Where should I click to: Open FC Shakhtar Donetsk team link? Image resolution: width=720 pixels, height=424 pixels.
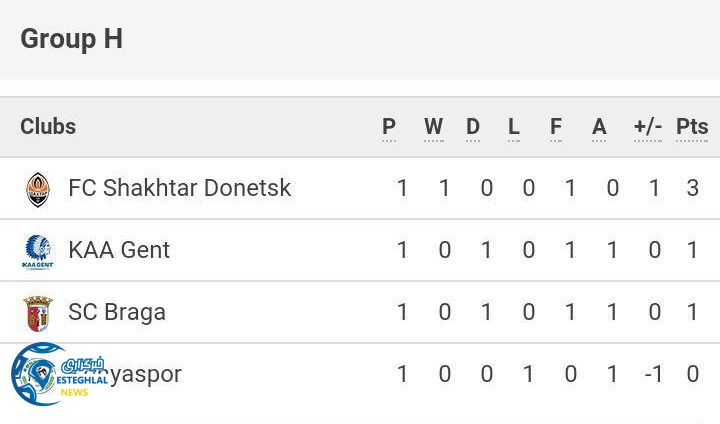coord(180,188)
